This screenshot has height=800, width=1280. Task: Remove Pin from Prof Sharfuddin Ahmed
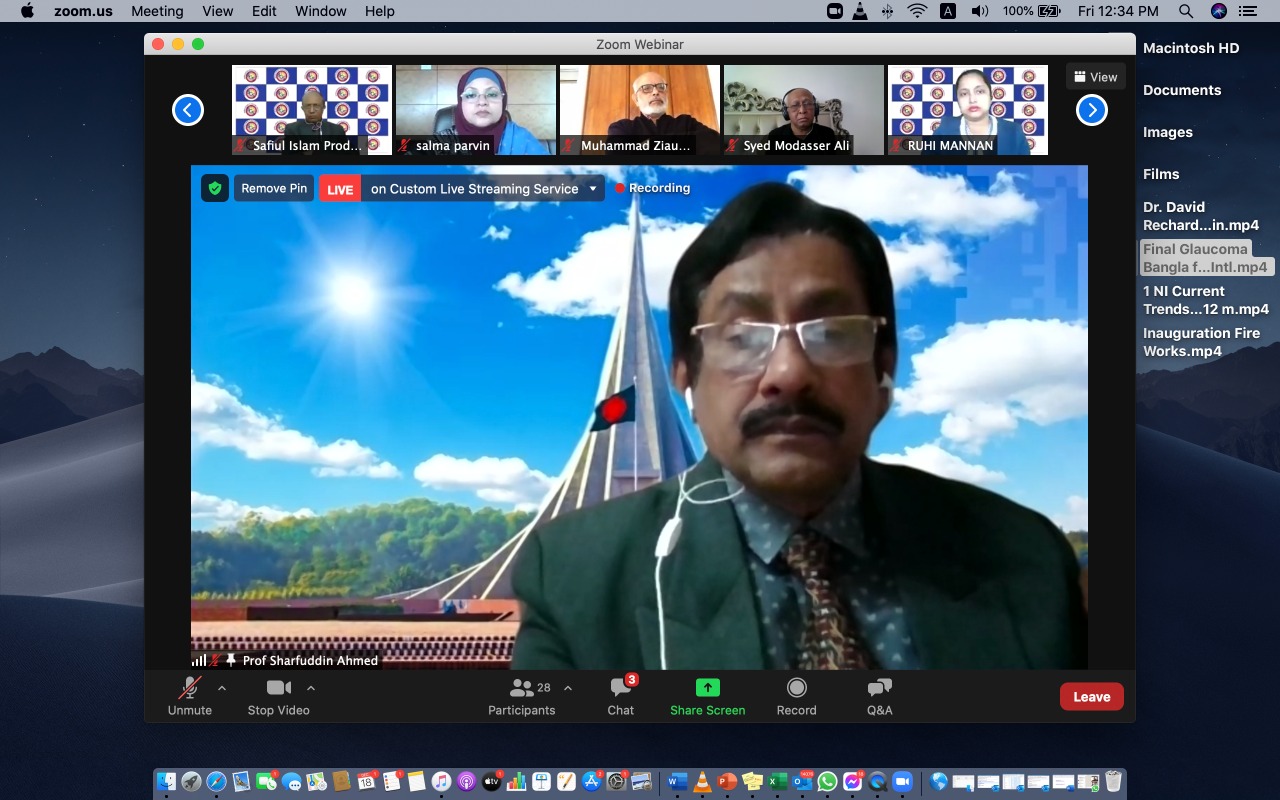tap(274, 188)
